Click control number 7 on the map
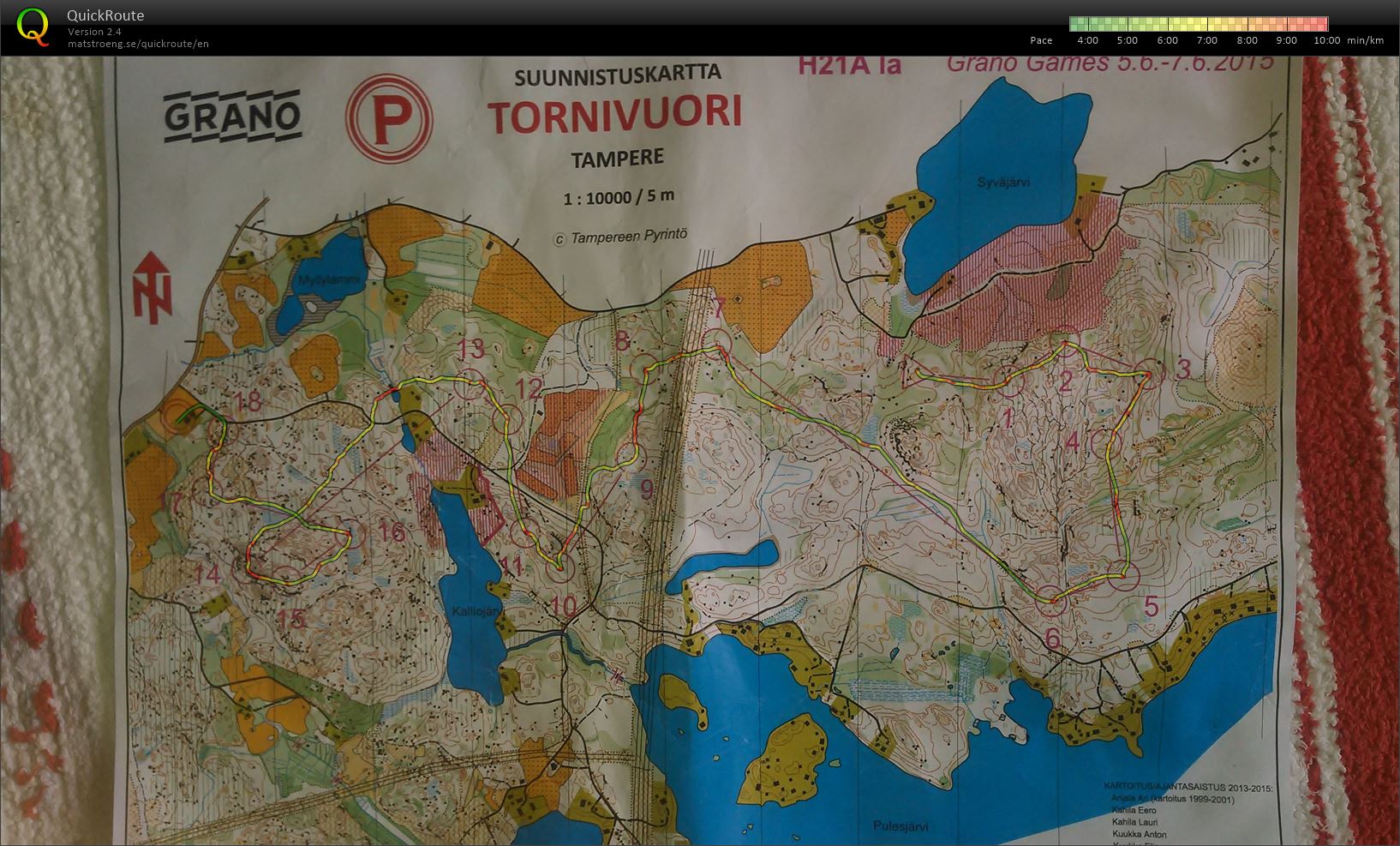This screenshot has height=846, width=1400. 718,308
